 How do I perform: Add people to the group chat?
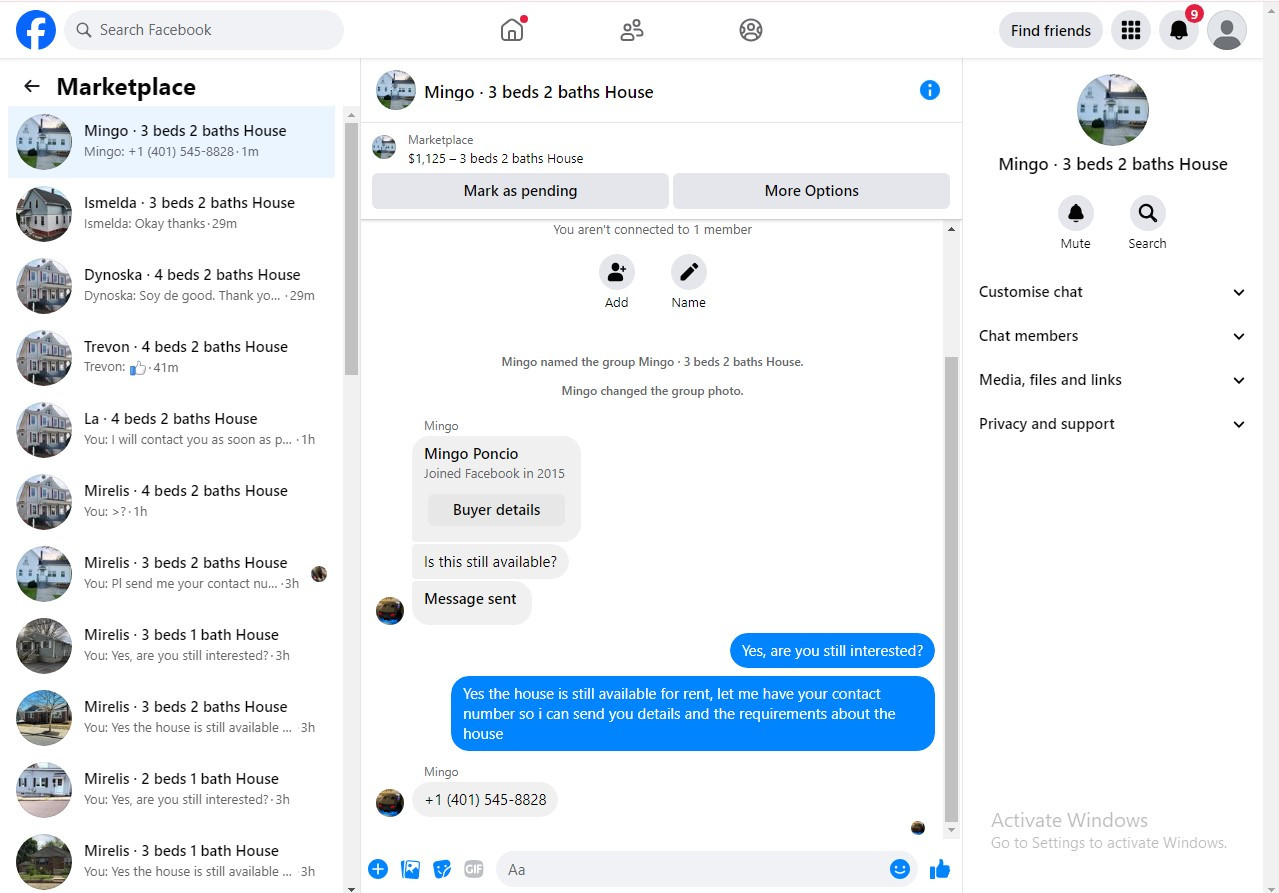617,272
